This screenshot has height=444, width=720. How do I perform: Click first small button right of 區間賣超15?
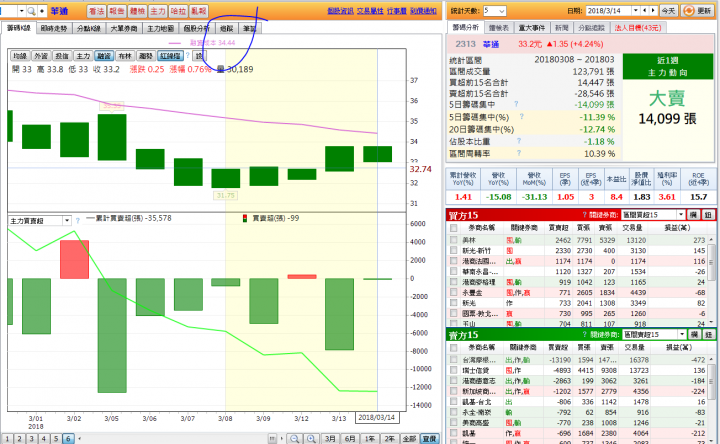coord(694,334)
